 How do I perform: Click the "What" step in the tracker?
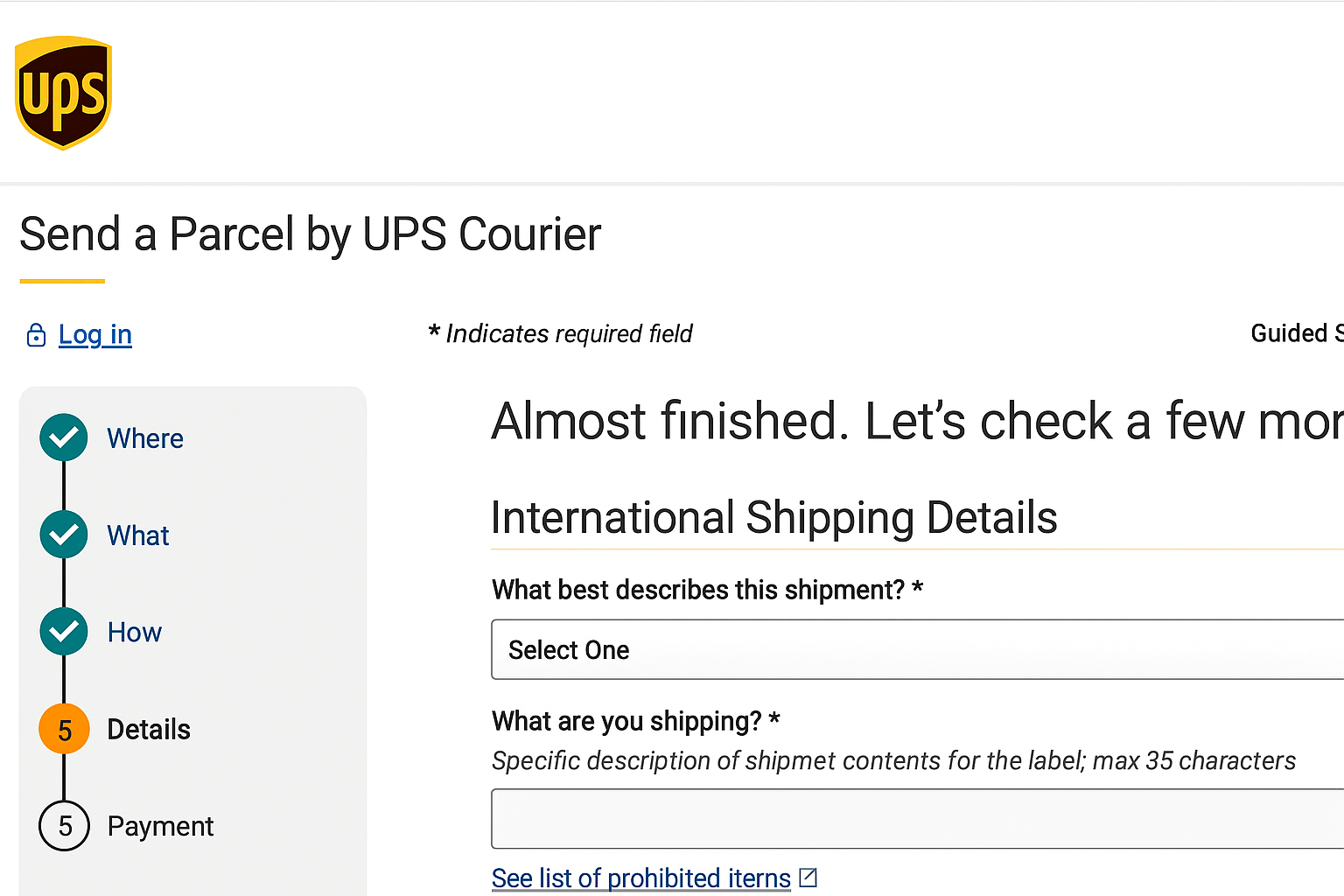137,535
